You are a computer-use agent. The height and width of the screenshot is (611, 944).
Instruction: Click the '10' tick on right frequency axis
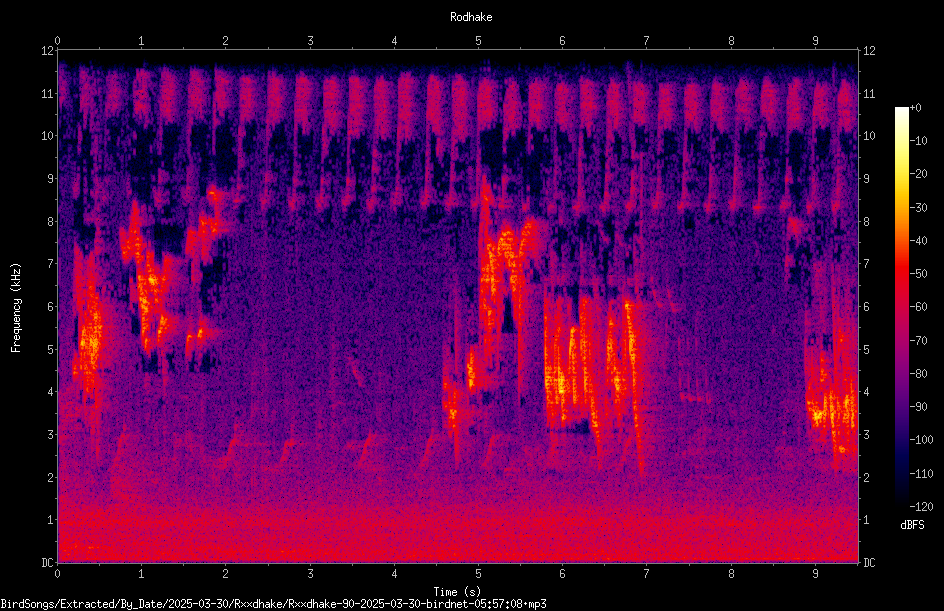point(869,135)
